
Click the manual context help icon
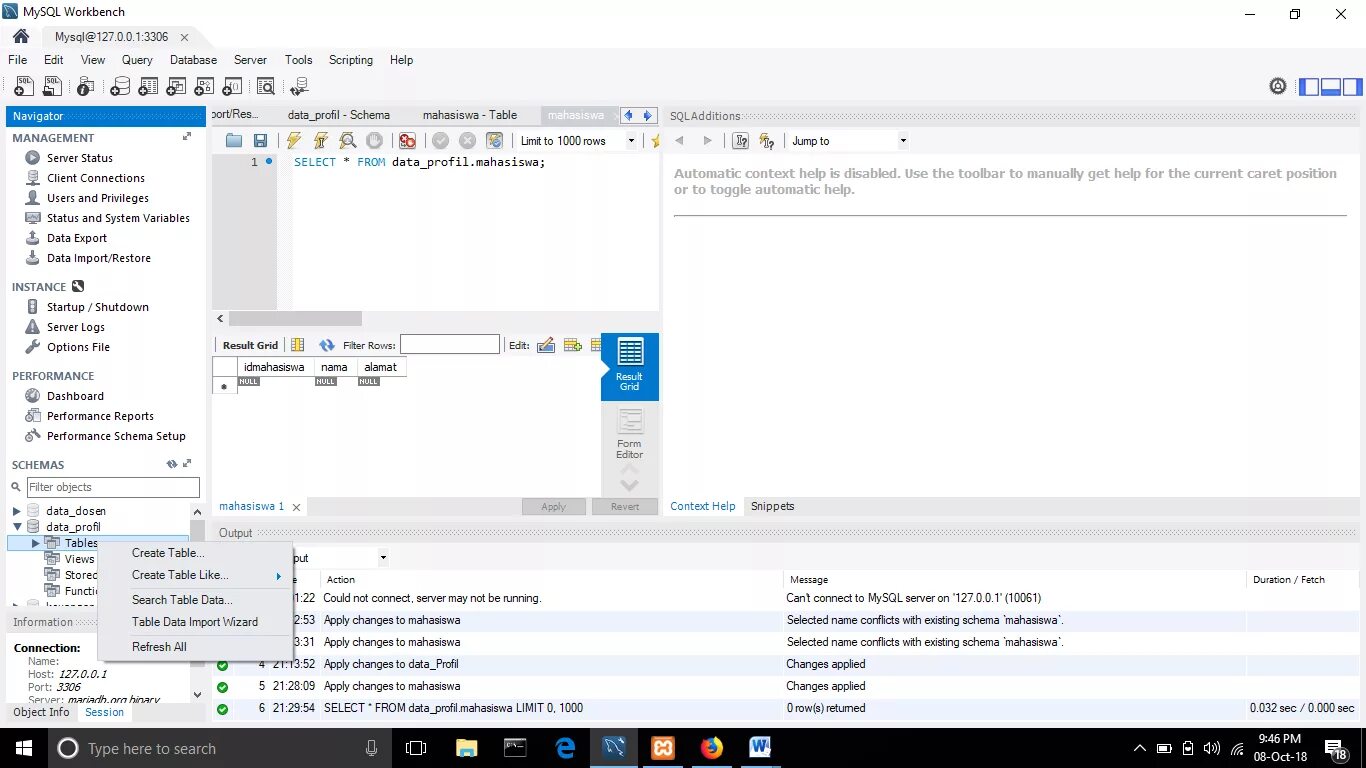pyautogui.click(x=741, y=141)
